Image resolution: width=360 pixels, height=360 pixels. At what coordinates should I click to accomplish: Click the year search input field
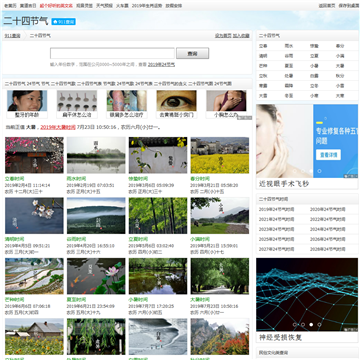112,53
